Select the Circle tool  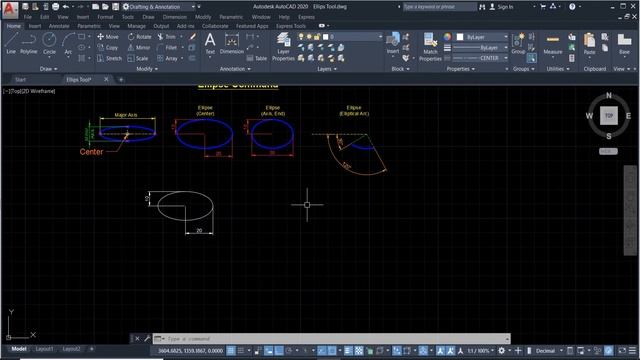49,44
